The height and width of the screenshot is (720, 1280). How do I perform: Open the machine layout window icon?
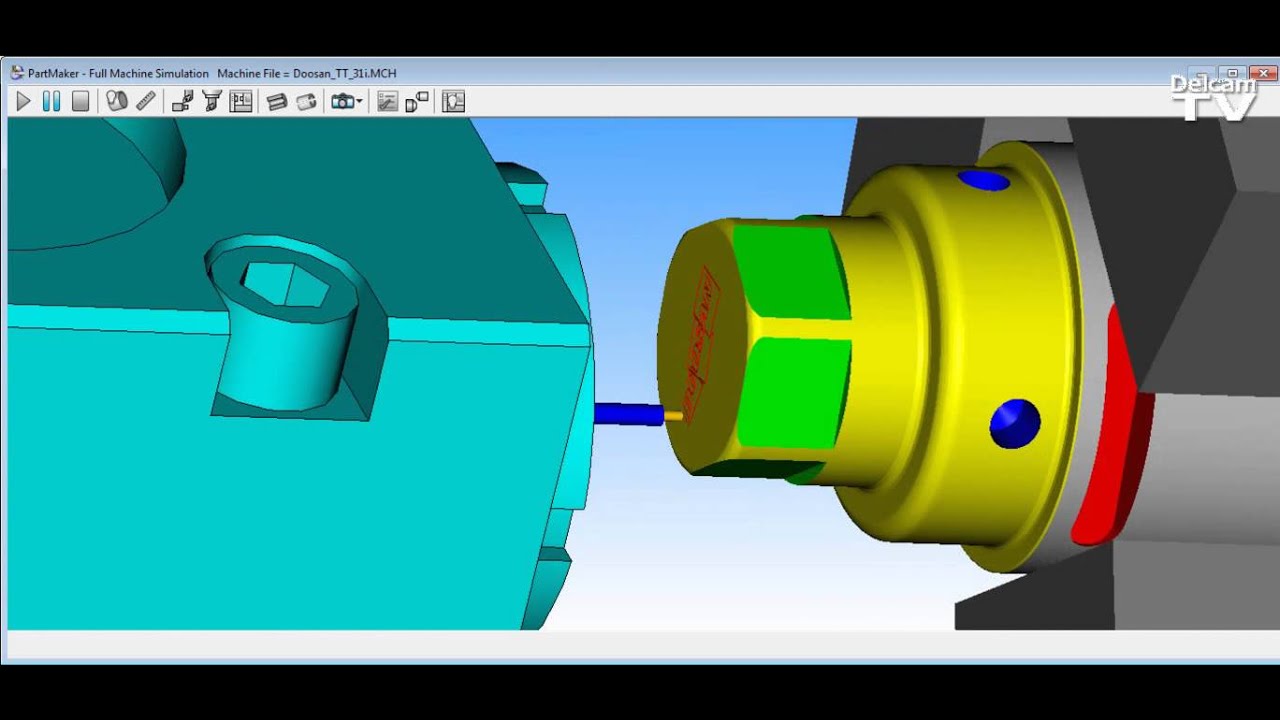pyautogui.click(x=241, y=101)
